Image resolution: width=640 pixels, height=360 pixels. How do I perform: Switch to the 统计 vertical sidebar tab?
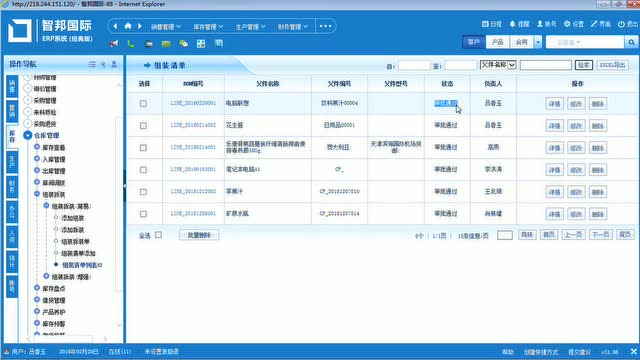click(x=12, y=262)
